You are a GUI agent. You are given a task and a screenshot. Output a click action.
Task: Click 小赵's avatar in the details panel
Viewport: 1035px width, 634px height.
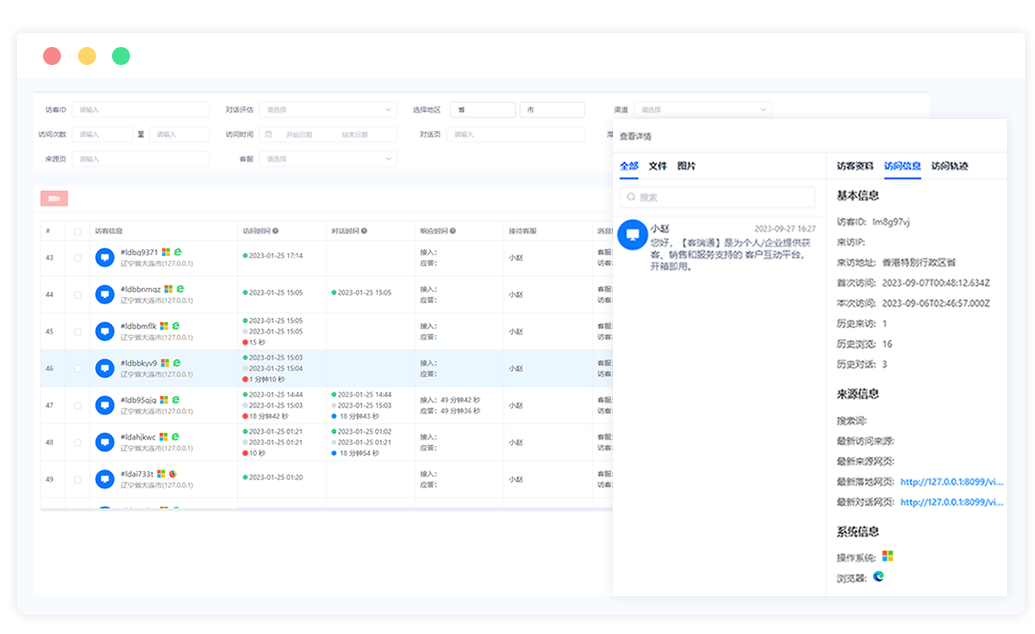(632, 235)
